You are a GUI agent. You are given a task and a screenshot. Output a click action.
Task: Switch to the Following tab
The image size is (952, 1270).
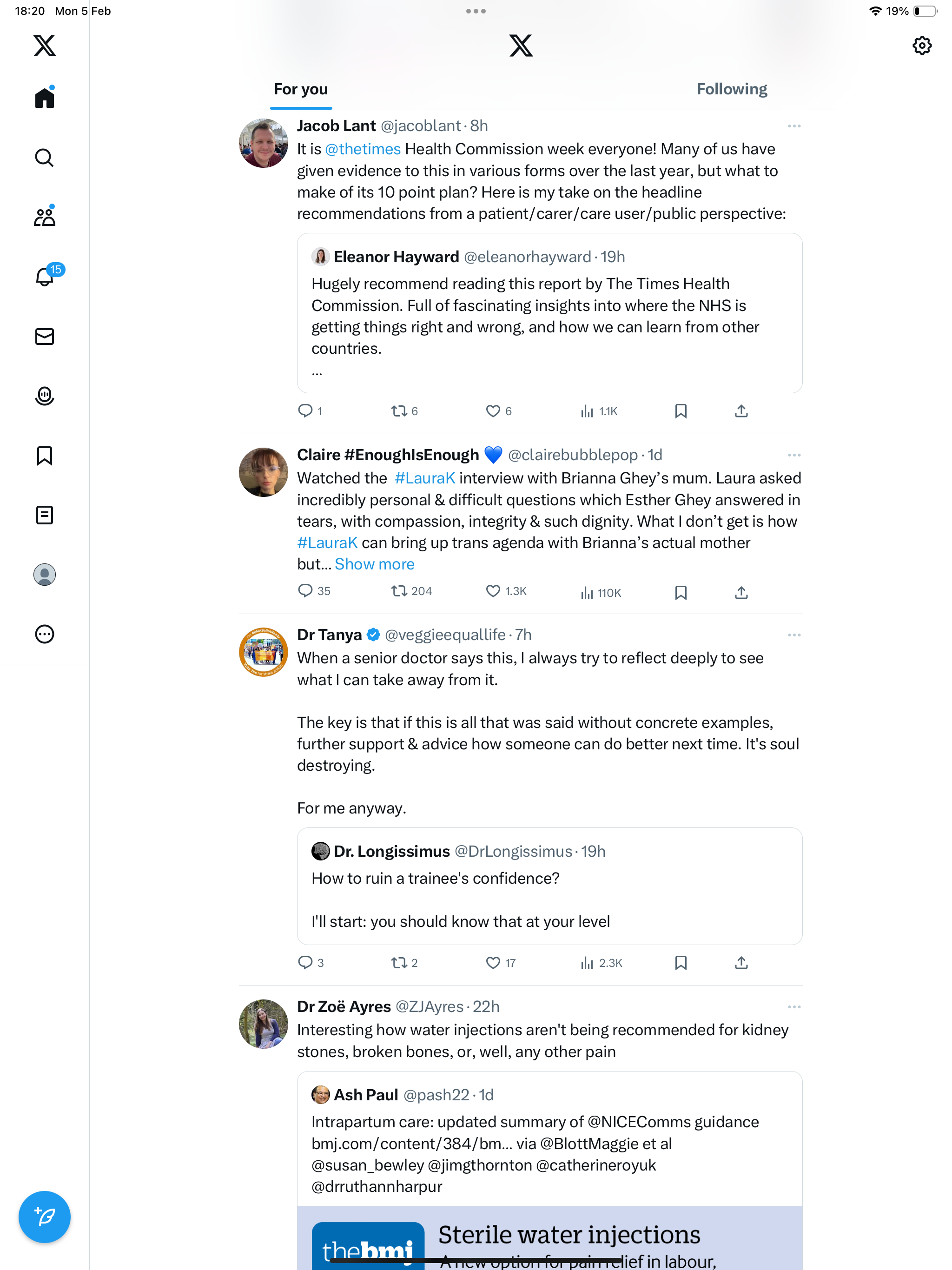click(732, 89)
